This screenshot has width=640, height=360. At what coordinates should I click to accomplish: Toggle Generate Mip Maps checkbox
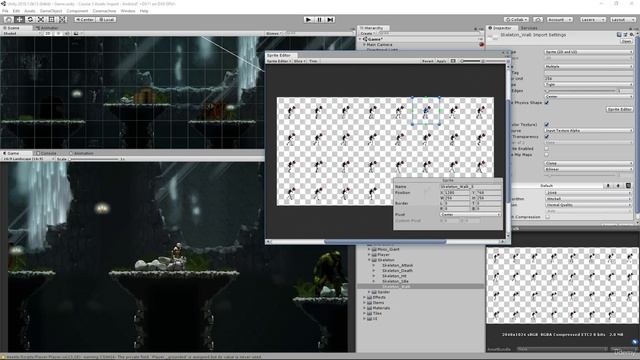pyautogui.click(x=547, y=155)
